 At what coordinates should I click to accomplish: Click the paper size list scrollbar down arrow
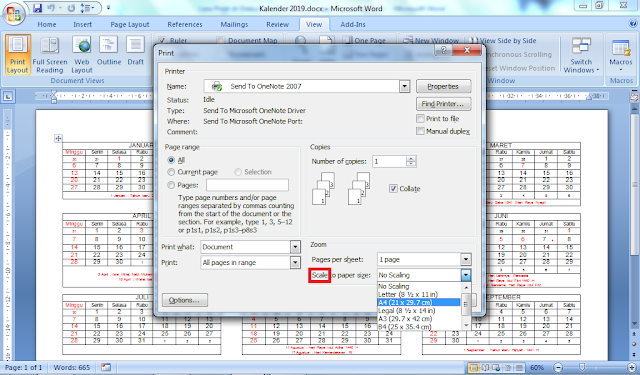point(466,325)
